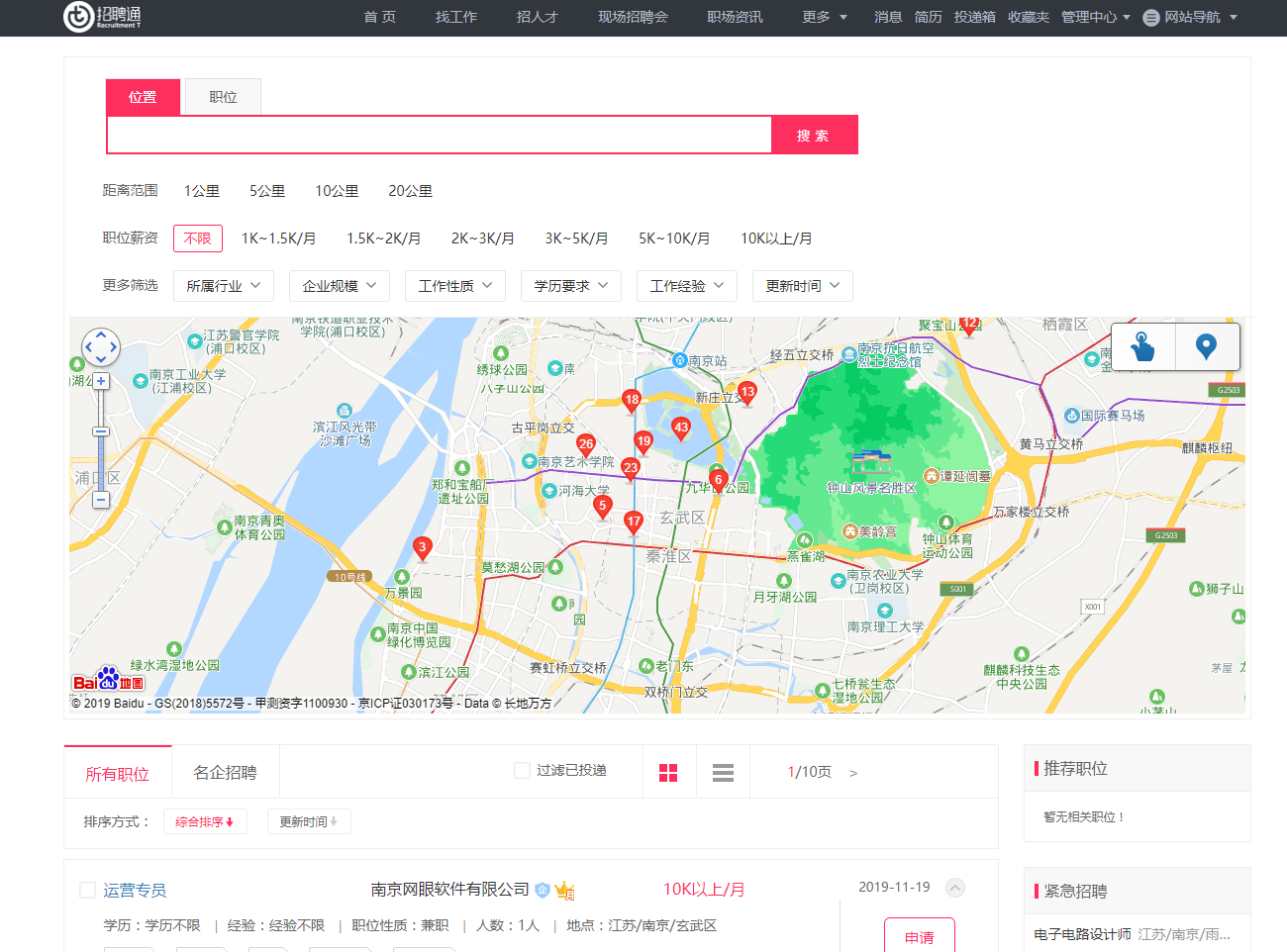
Task: Click the map zoom-in plus button
Action: point(101,381)
